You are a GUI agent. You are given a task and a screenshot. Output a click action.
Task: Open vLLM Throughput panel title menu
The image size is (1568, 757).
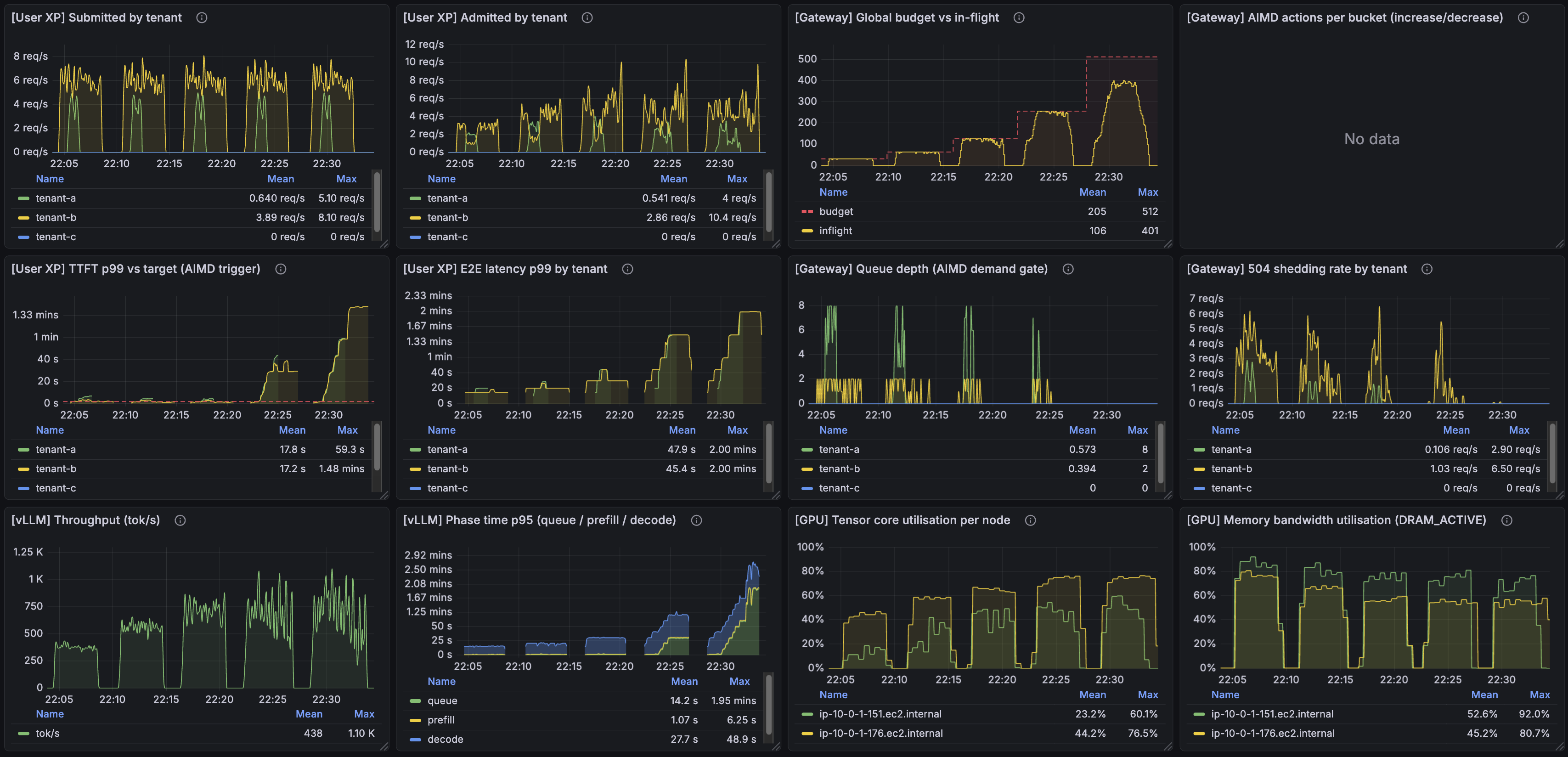85,520
